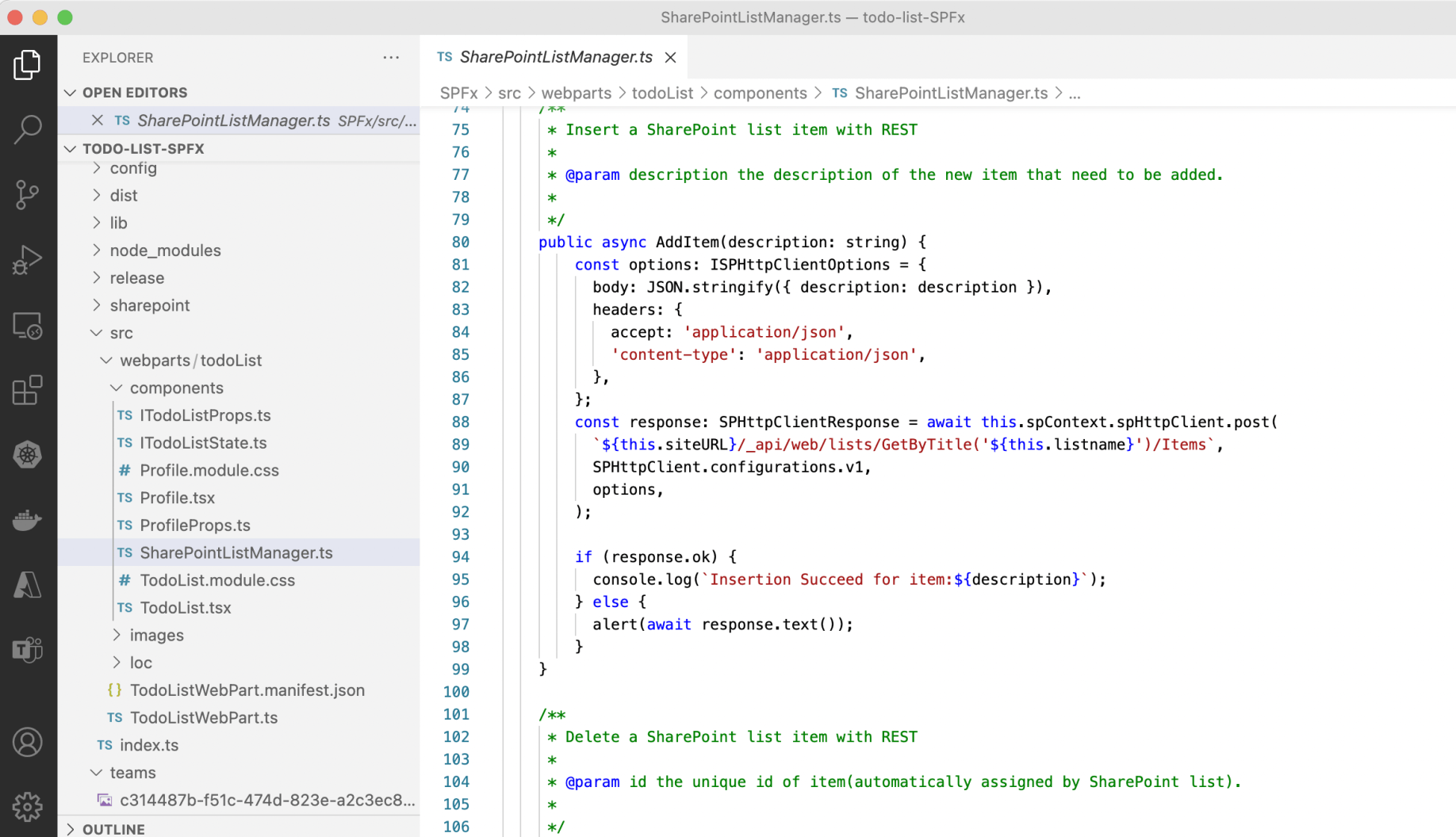This screenshot has width=1456, height=837.
Task: Open the Search view in activity bar
Action: pyautogui.click(x=28, y=129)
